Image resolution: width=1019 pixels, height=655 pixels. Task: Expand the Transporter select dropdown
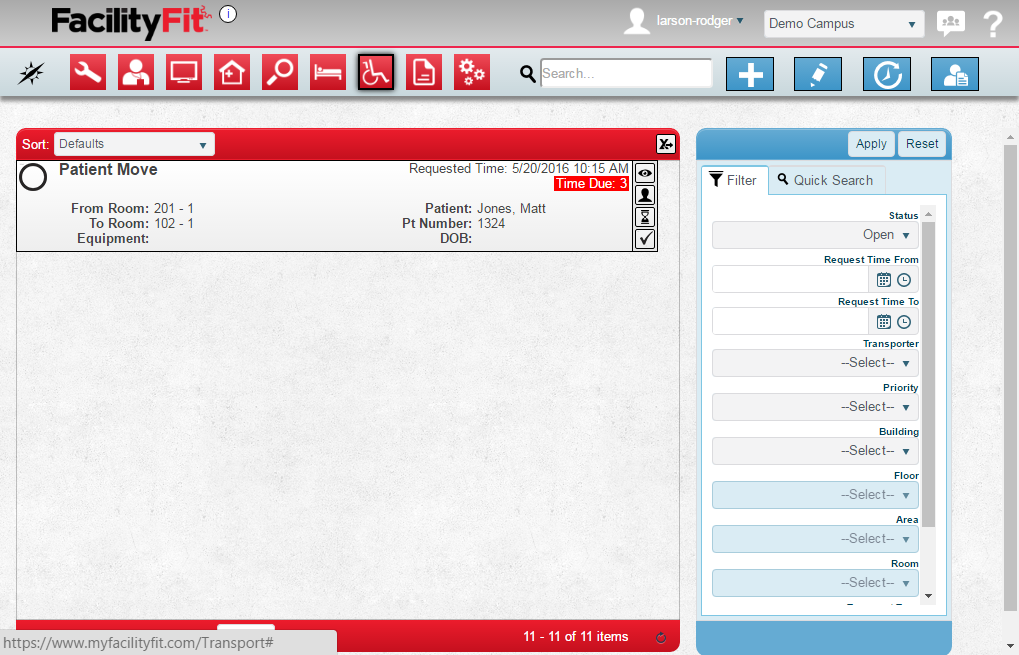[x=815, y=363]
